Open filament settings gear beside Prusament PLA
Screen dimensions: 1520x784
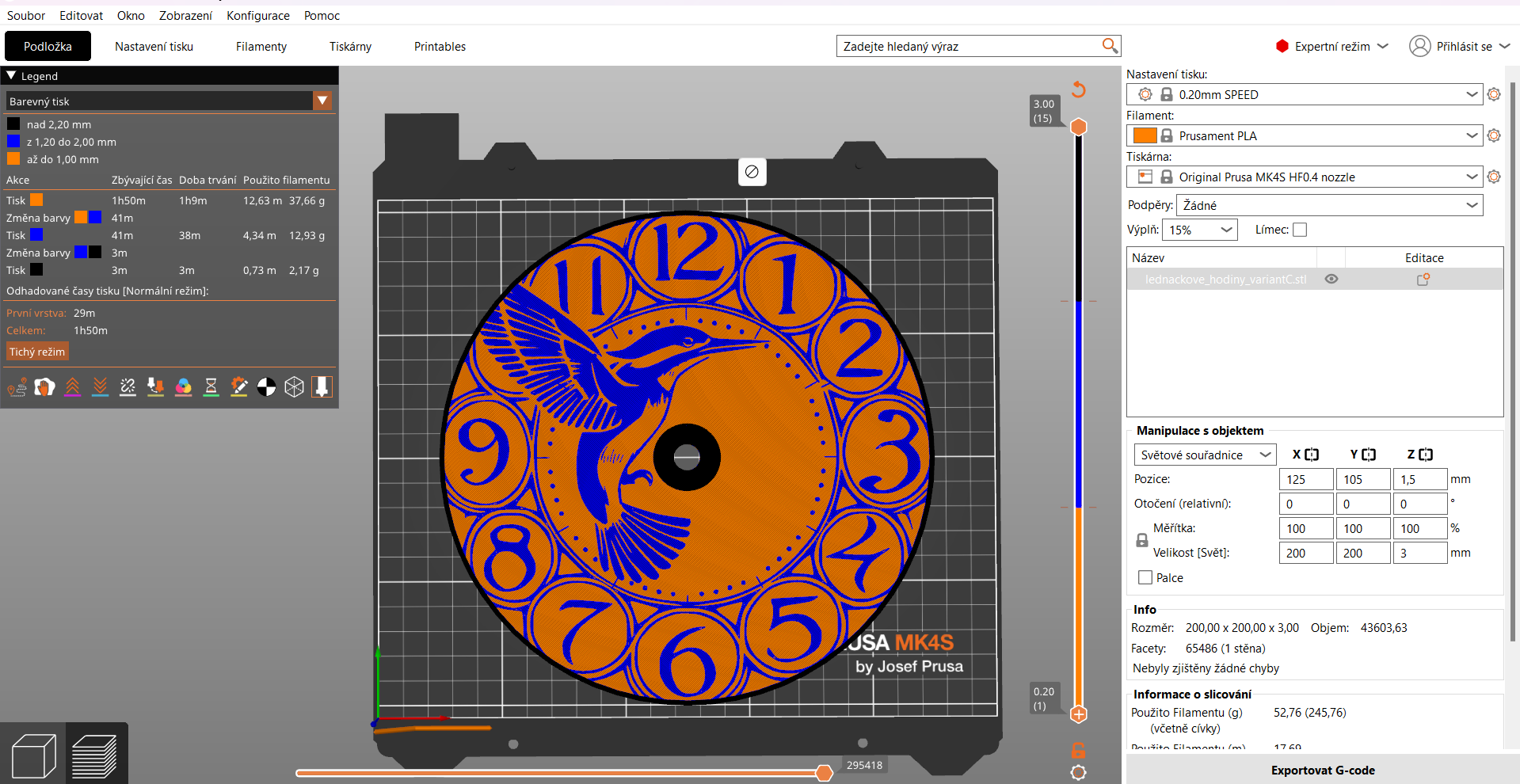click(x=1494, y=135)
